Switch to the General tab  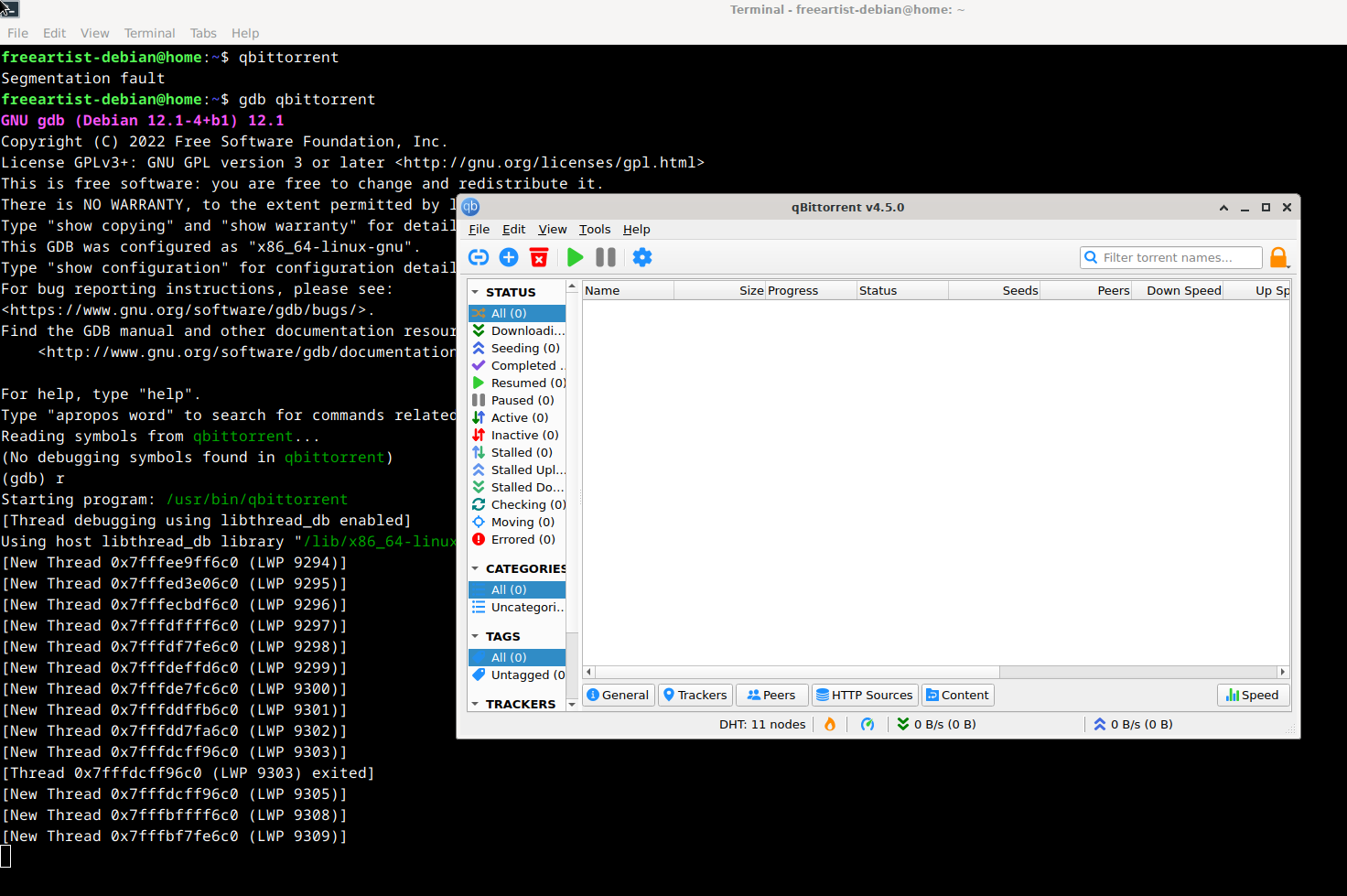[618, 695]
